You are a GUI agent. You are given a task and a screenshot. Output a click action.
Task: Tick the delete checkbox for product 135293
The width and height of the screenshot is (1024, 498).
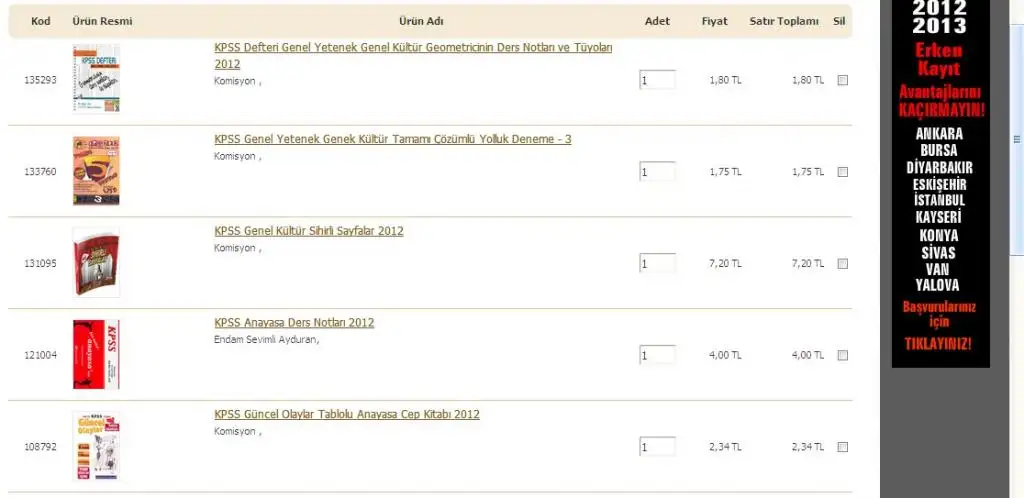[842, 80]
